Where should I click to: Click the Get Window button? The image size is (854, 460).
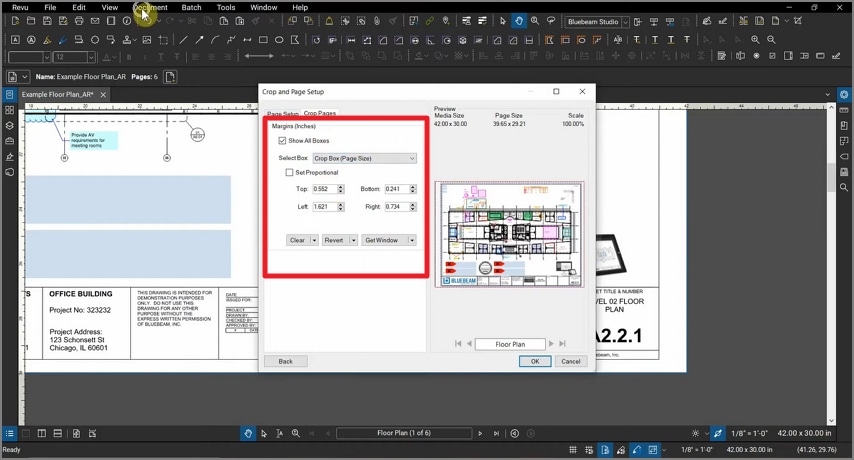click(x=381, y=240)
